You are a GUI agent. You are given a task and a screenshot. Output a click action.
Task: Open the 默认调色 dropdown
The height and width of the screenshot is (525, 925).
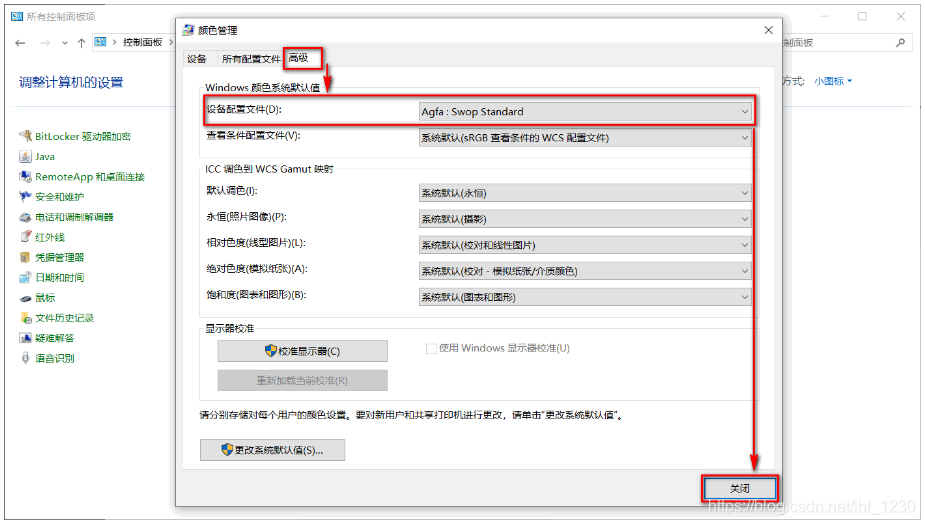pyautogui.click(x=585, y=193)
